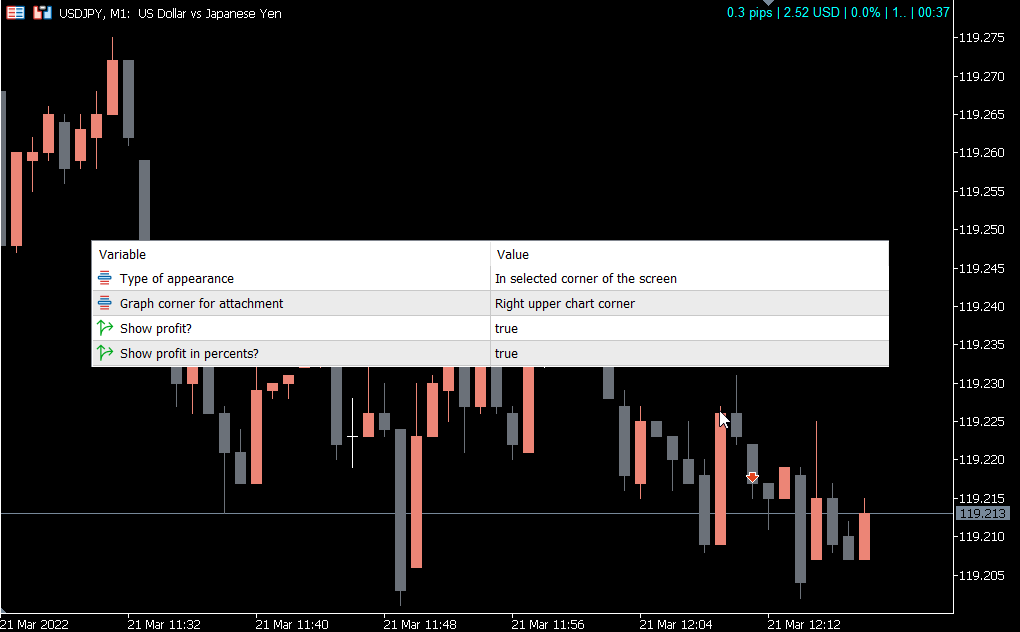Click the green icon beside Show profit?
This screenshot has height=632, width=1020.
pos(105,328)
